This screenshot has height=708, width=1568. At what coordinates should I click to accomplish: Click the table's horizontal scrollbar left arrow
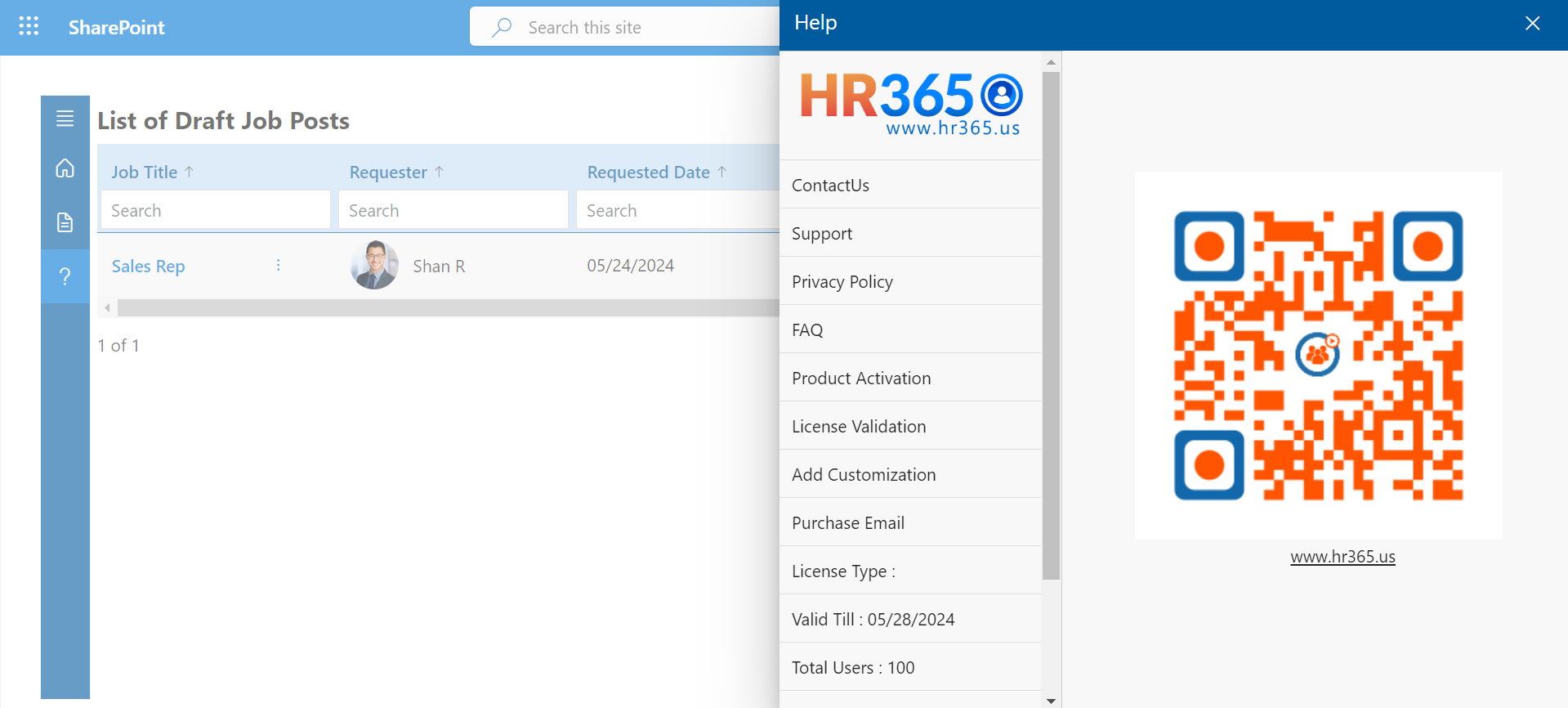[107, 308]
